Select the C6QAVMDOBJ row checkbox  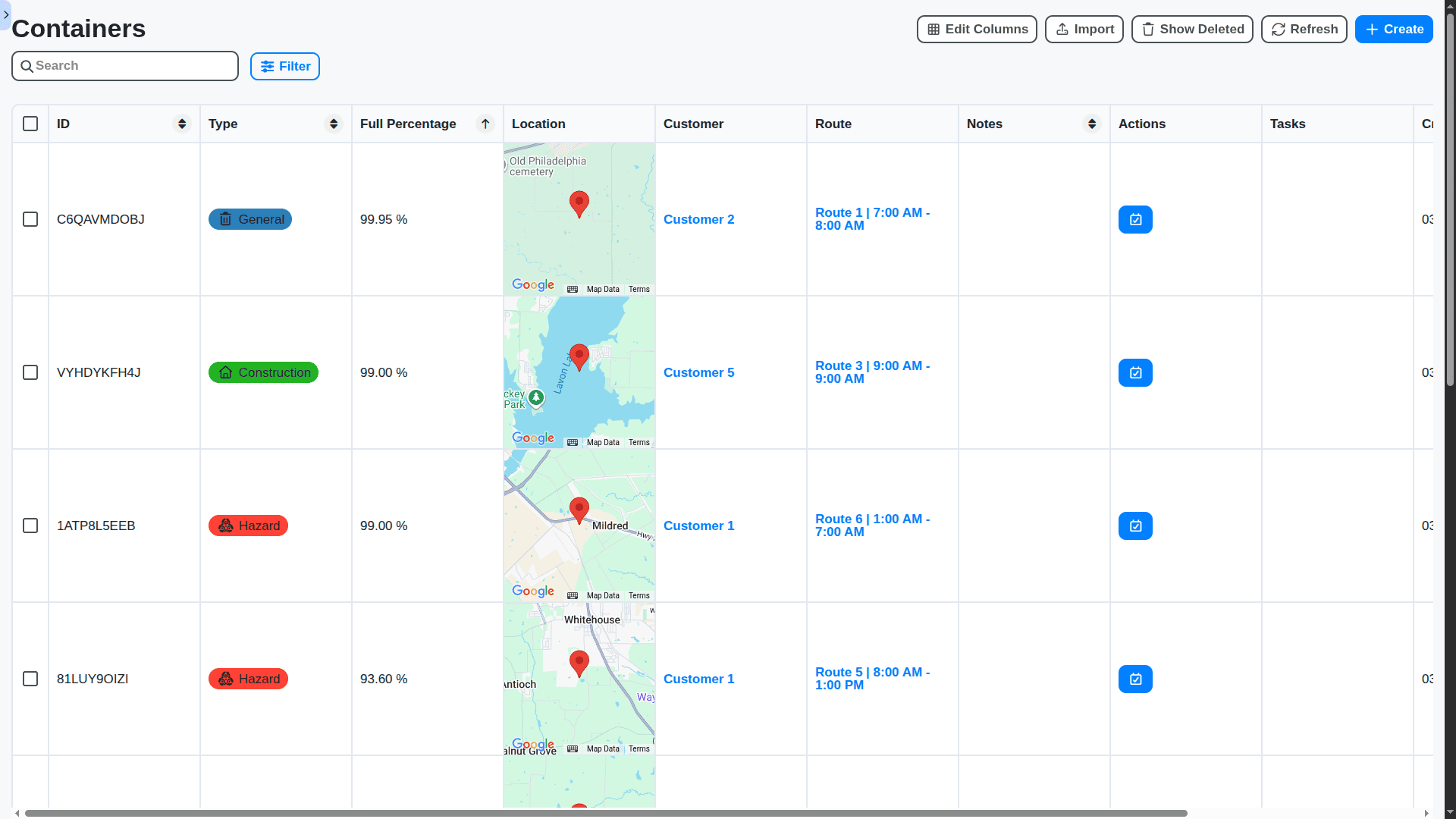[30, 219]
